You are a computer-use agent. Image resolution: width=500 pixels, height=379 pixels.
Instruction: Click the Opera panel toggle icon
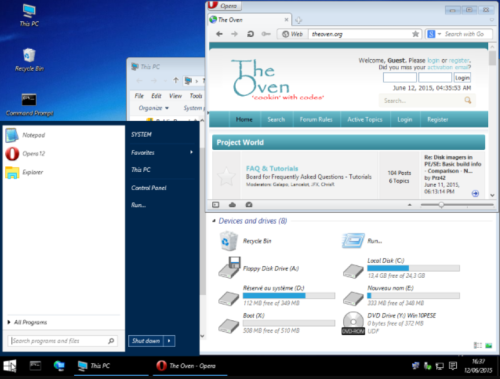click(x=216, y=205)
